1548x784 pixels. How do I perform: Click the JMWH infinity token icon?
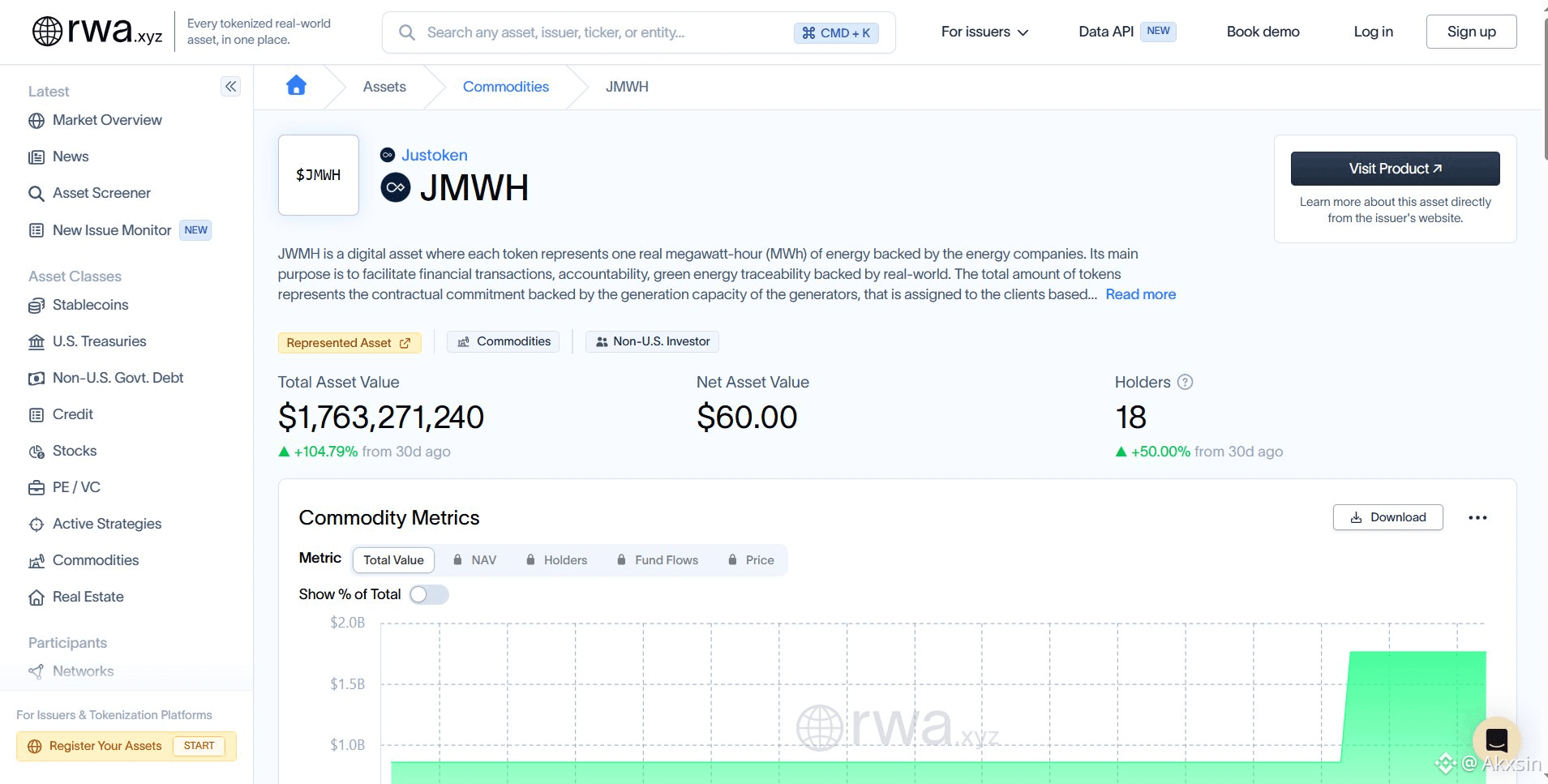click(x=396, y=187)
